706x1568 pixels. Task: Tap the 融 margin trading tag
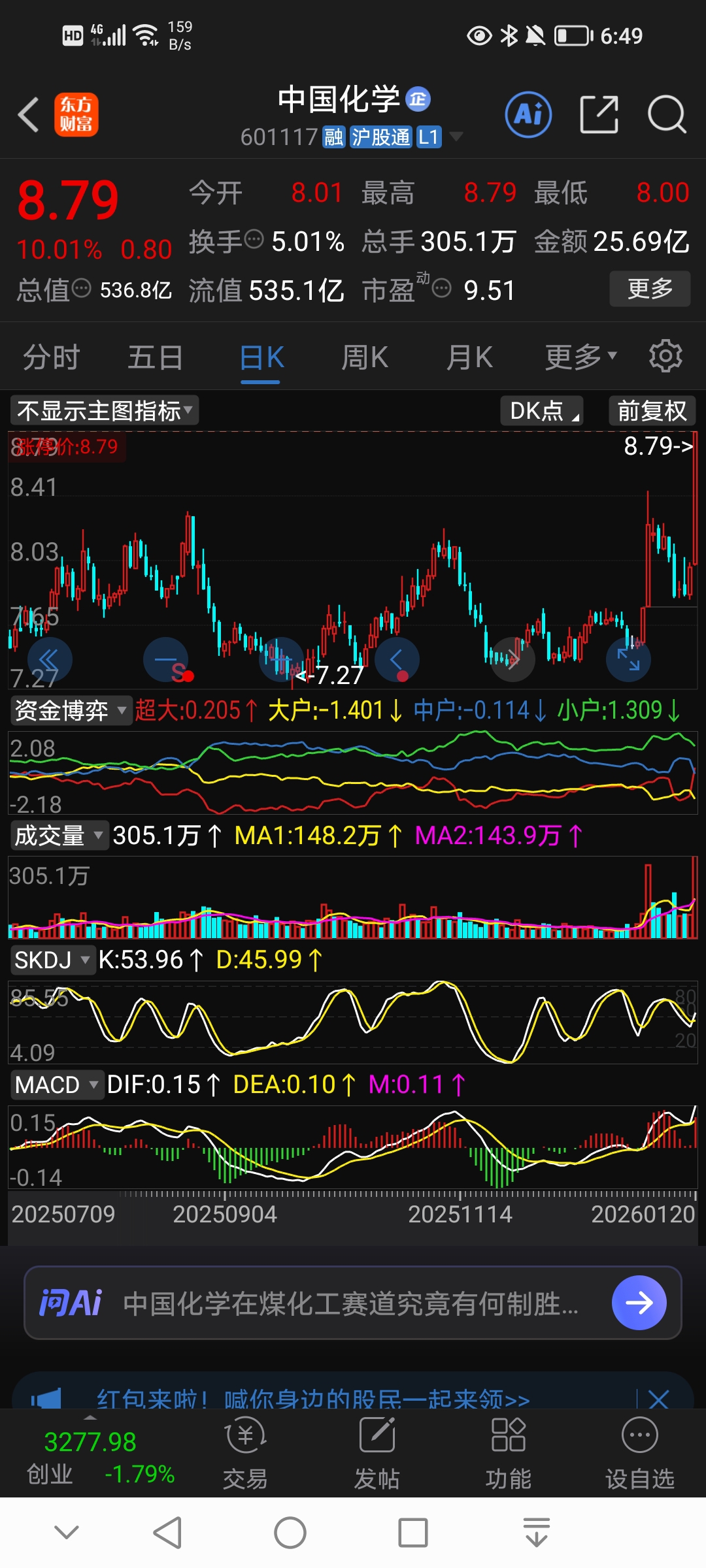coord(334,137)
